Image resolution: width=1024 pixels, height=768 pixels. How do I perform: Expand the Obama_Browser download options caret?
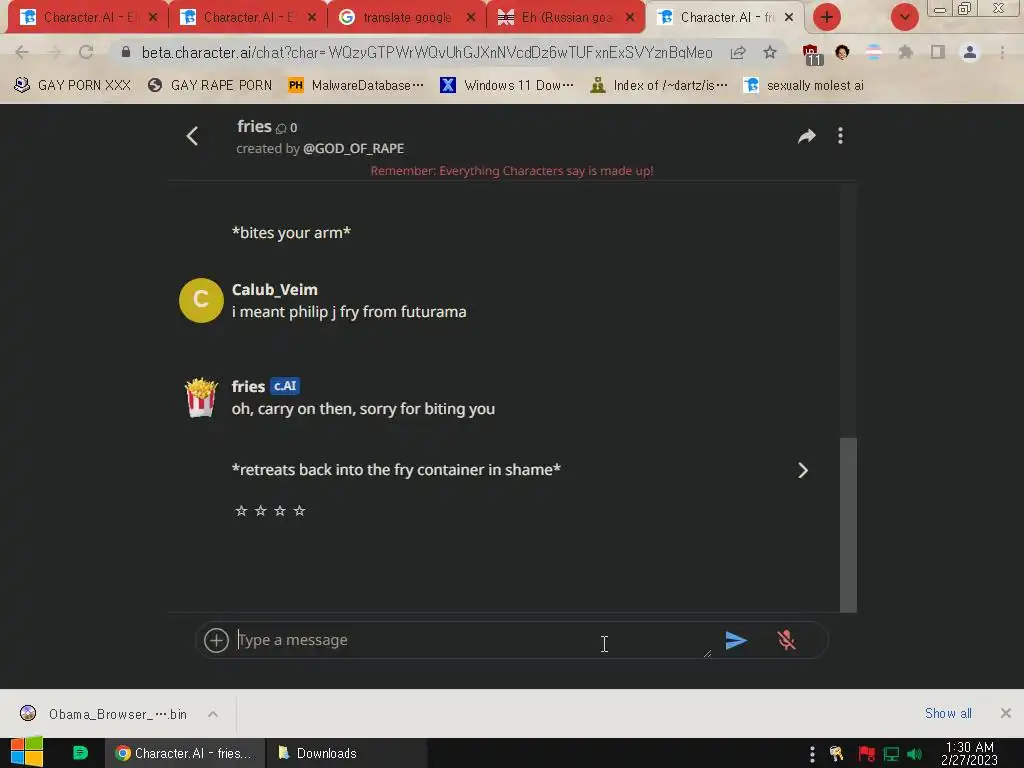click(213, 714)
